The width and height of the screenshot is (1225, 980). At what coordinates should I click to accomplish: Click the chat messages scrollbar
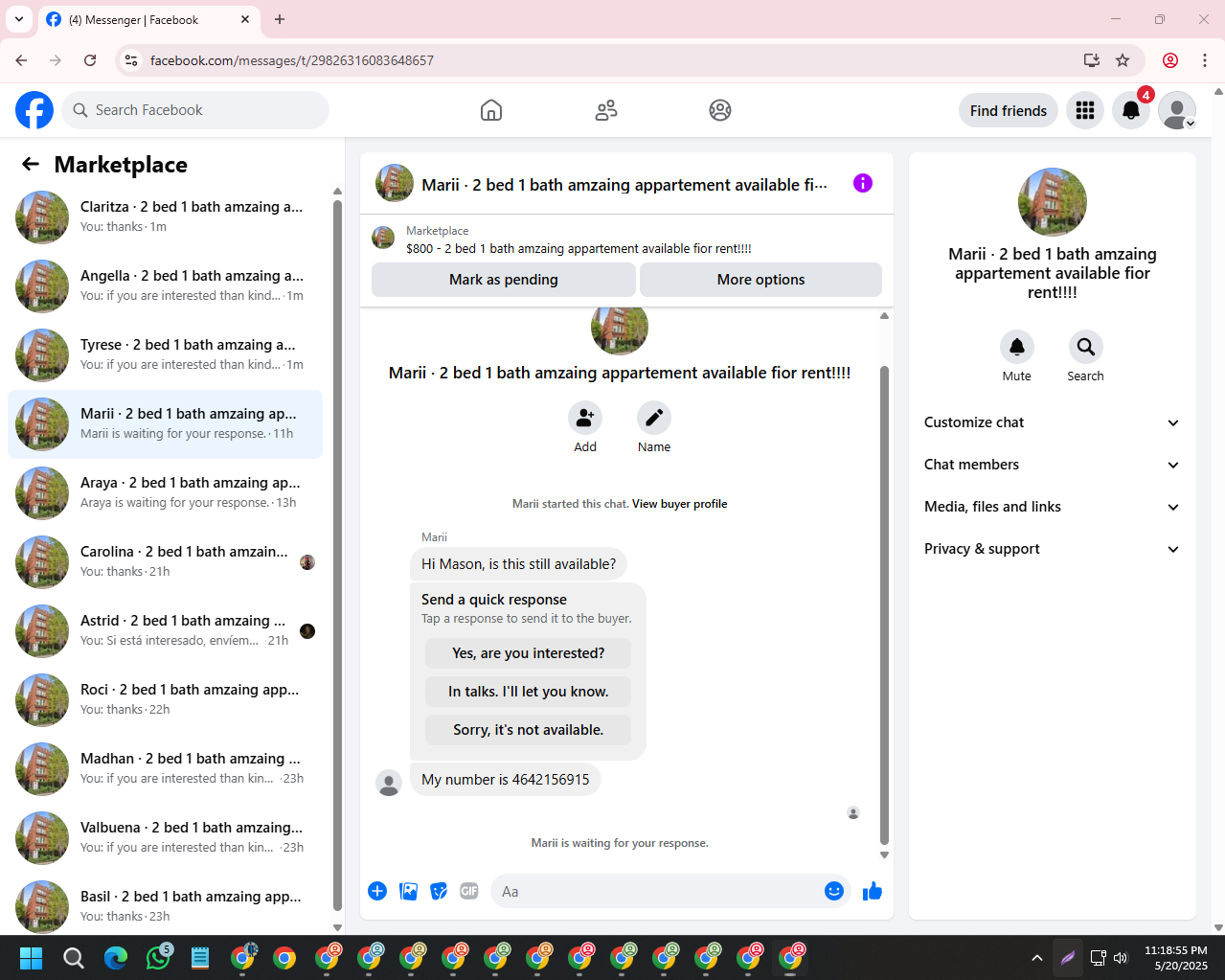(884, 604)
